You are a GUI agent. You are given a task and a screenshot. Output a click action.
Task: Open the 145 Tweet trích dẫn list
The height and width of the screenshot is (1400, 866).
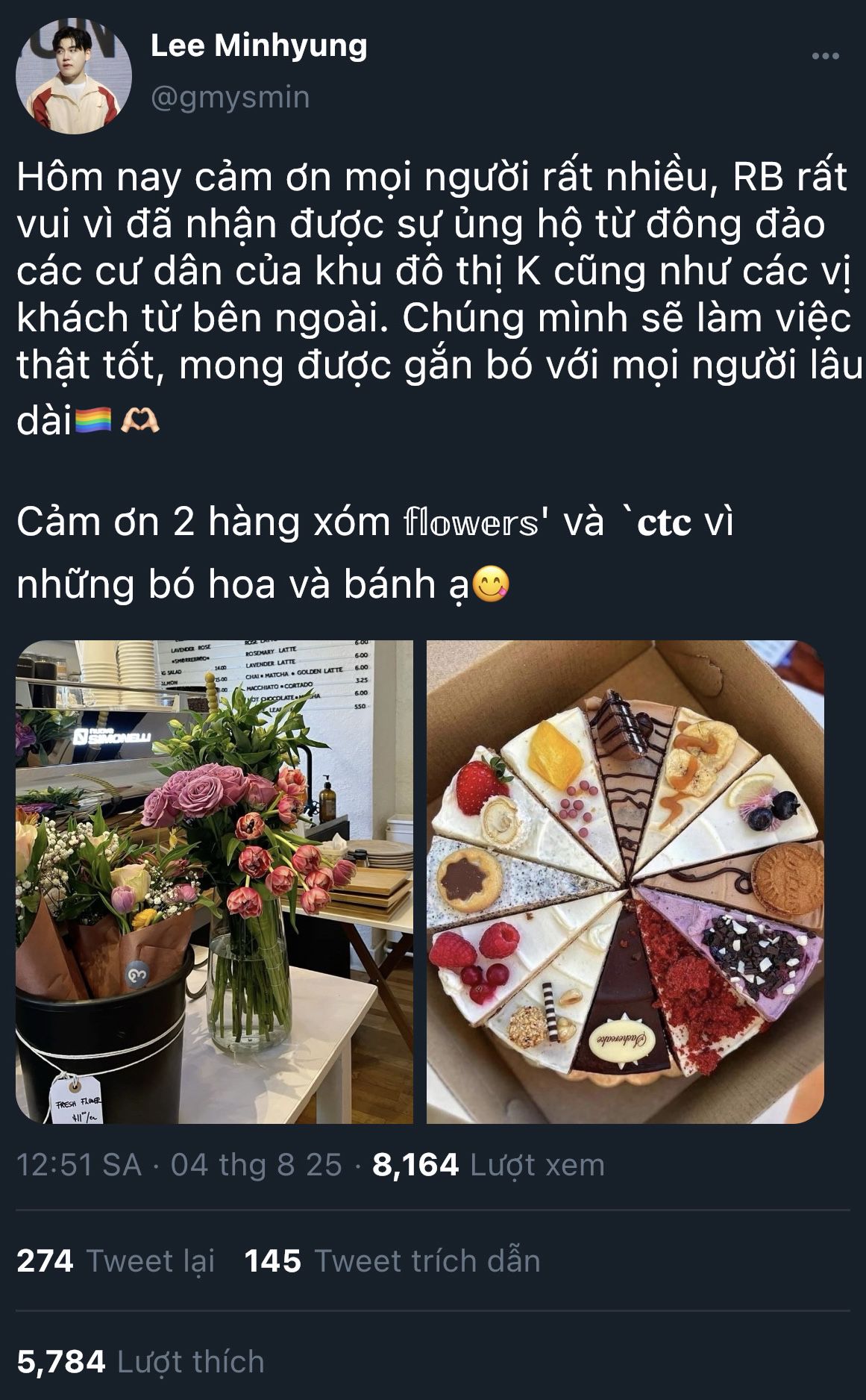pos(392,1261)
